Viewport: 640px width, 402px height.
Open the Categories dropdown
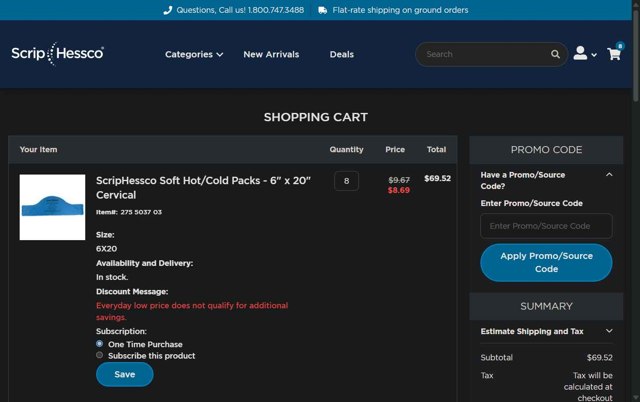pos(194,54)
